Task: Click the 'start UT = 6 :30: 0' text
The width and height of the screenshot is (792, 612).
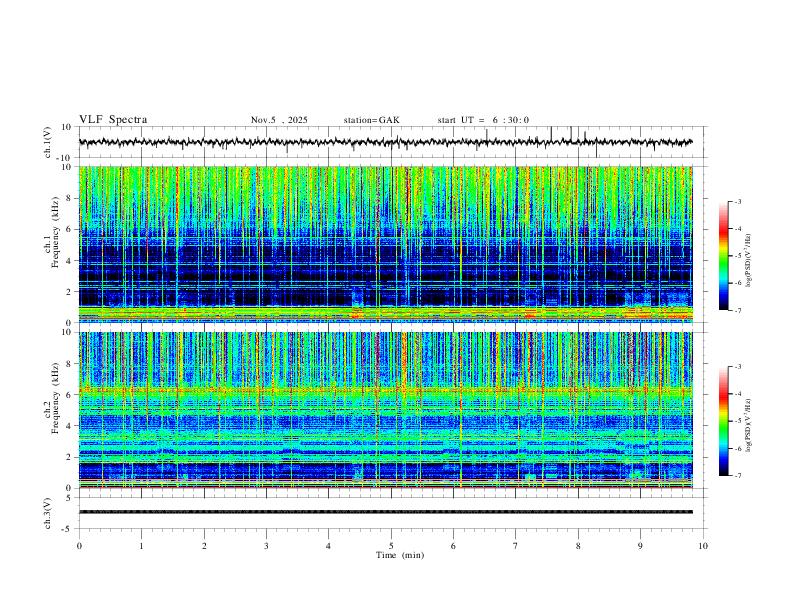Action: [483, 120]
